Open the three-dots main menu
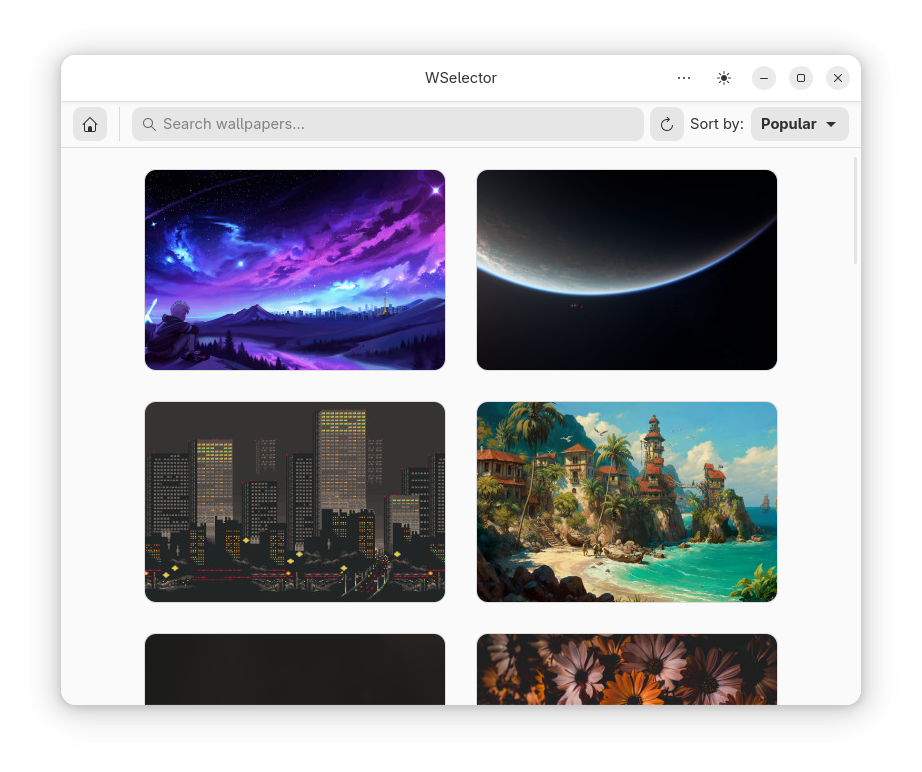922x772 pixels. click(x=683, y=78)
